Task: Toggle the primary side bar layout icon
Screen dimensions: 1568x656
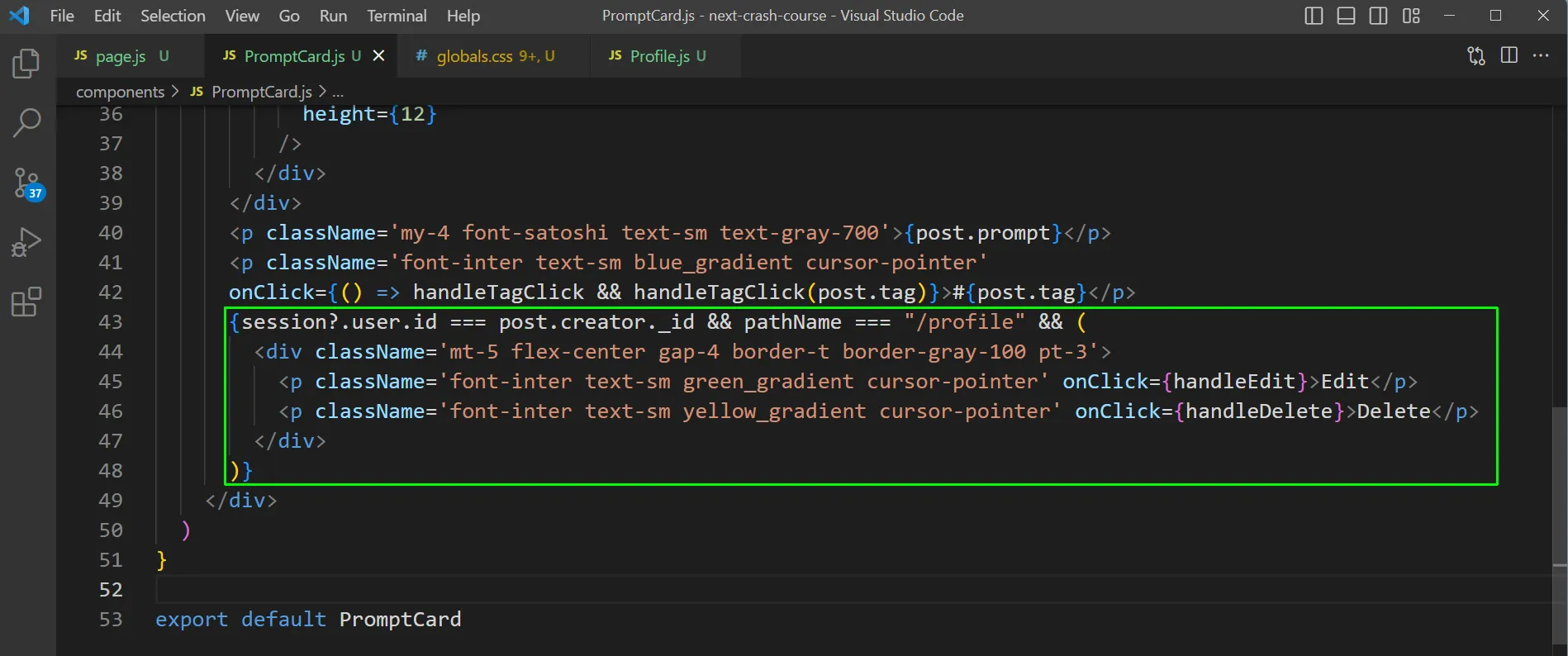Action: point(1314,16)
